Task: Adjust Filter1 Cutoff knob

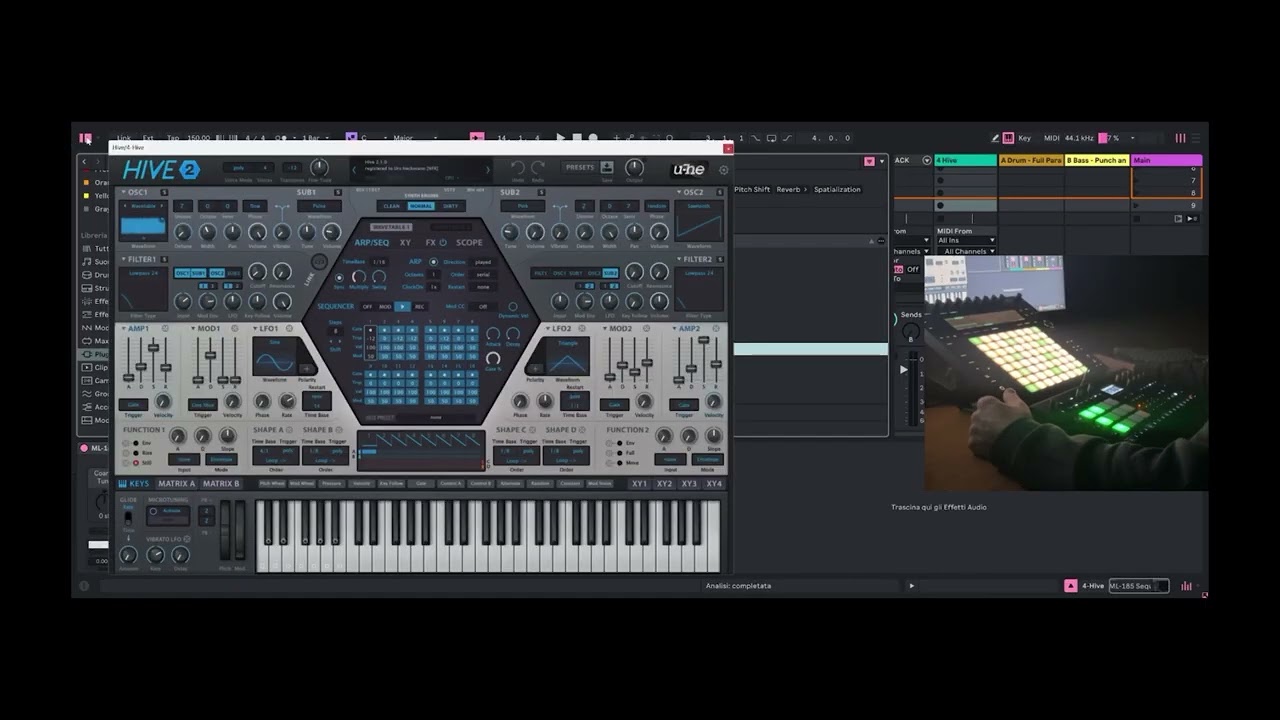Action: coord(257,272)
